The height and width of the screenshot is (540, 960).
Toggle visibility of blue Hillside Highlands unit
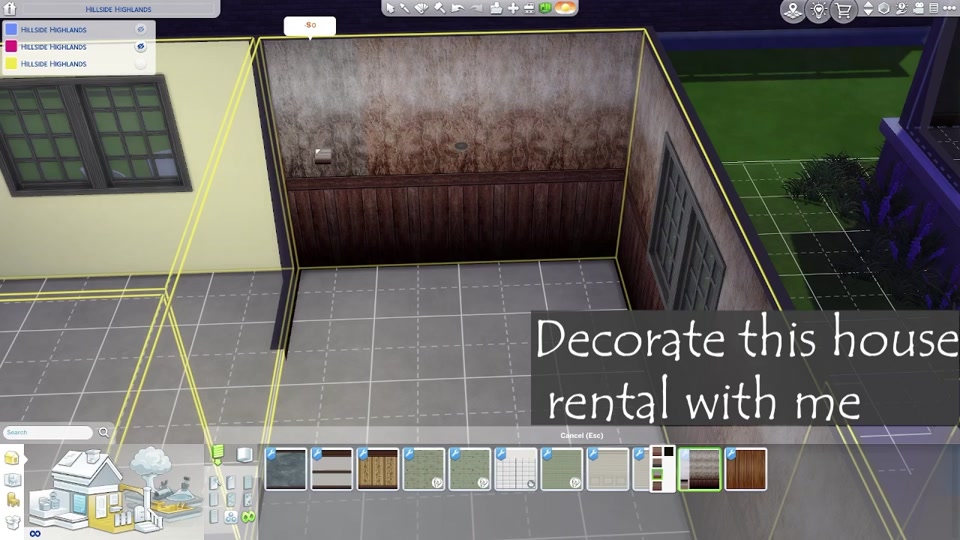pos(141,29)
